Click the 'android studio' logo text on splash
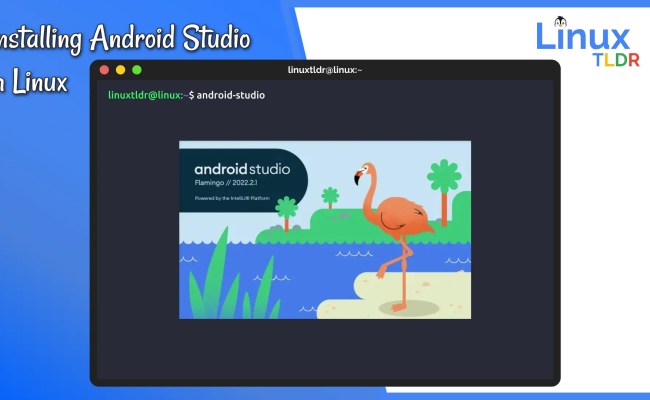Screen dimensions: 650x400 tap(242, 169)
